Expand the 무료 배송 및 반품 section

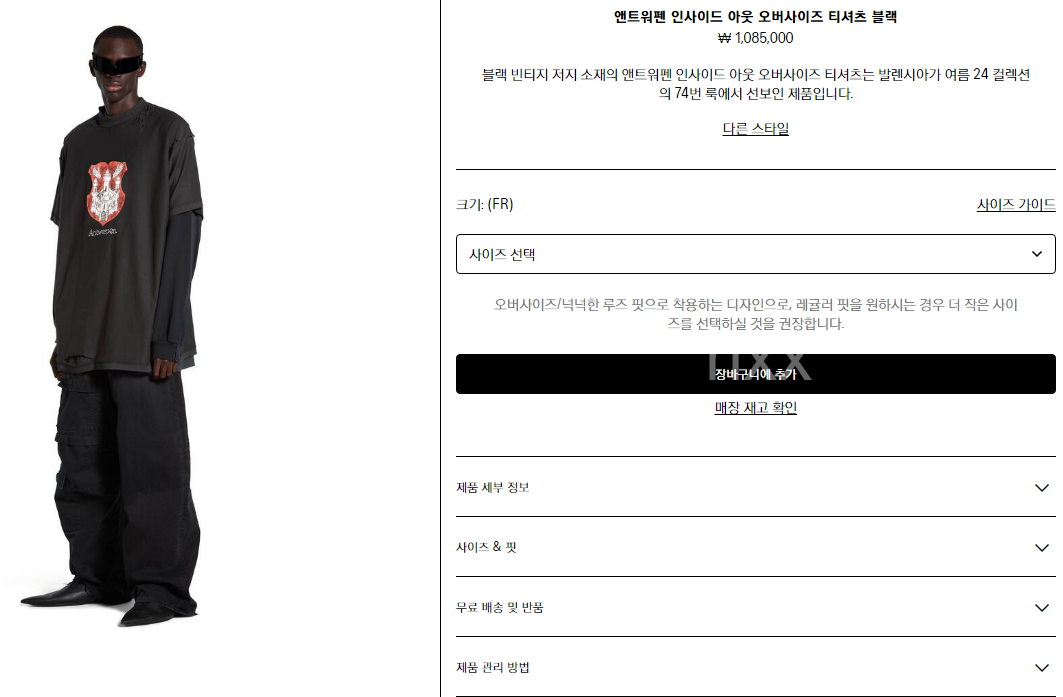coord(755,607)
